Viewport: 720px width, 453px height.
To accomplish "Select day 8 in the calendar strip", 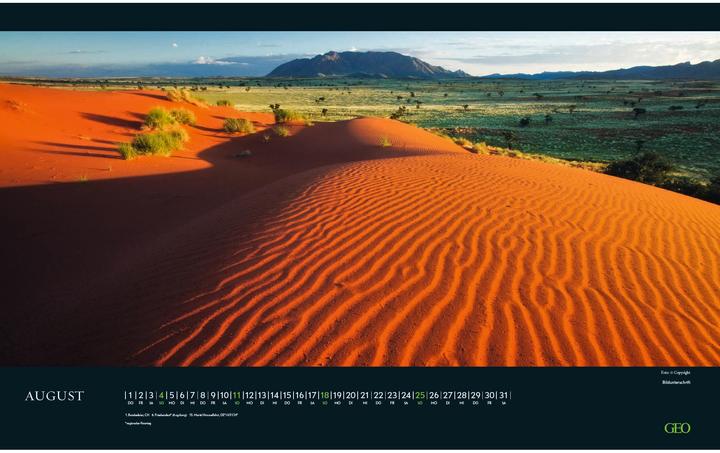I will pos(203,395).
